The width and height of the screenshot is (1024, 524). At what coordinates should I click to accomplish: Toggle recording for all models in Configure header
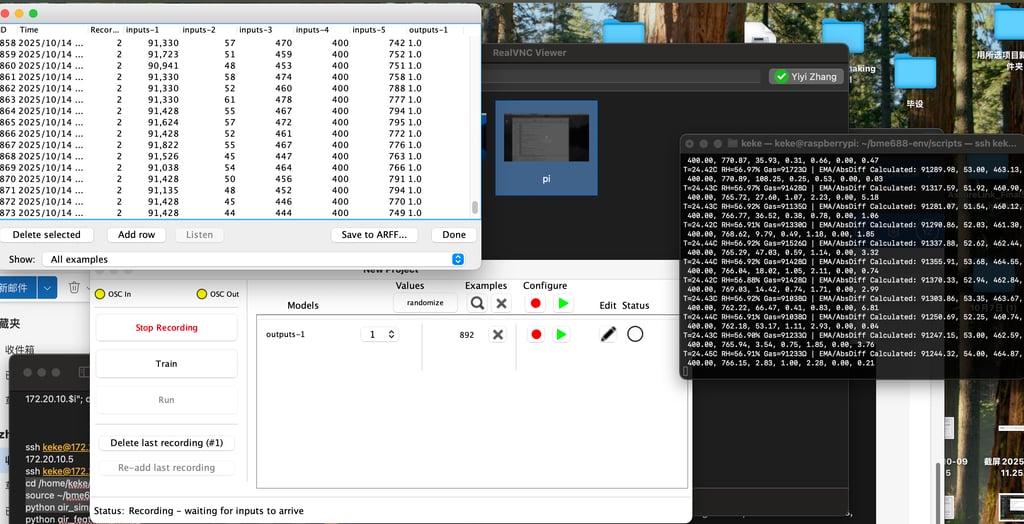[536, 303]
